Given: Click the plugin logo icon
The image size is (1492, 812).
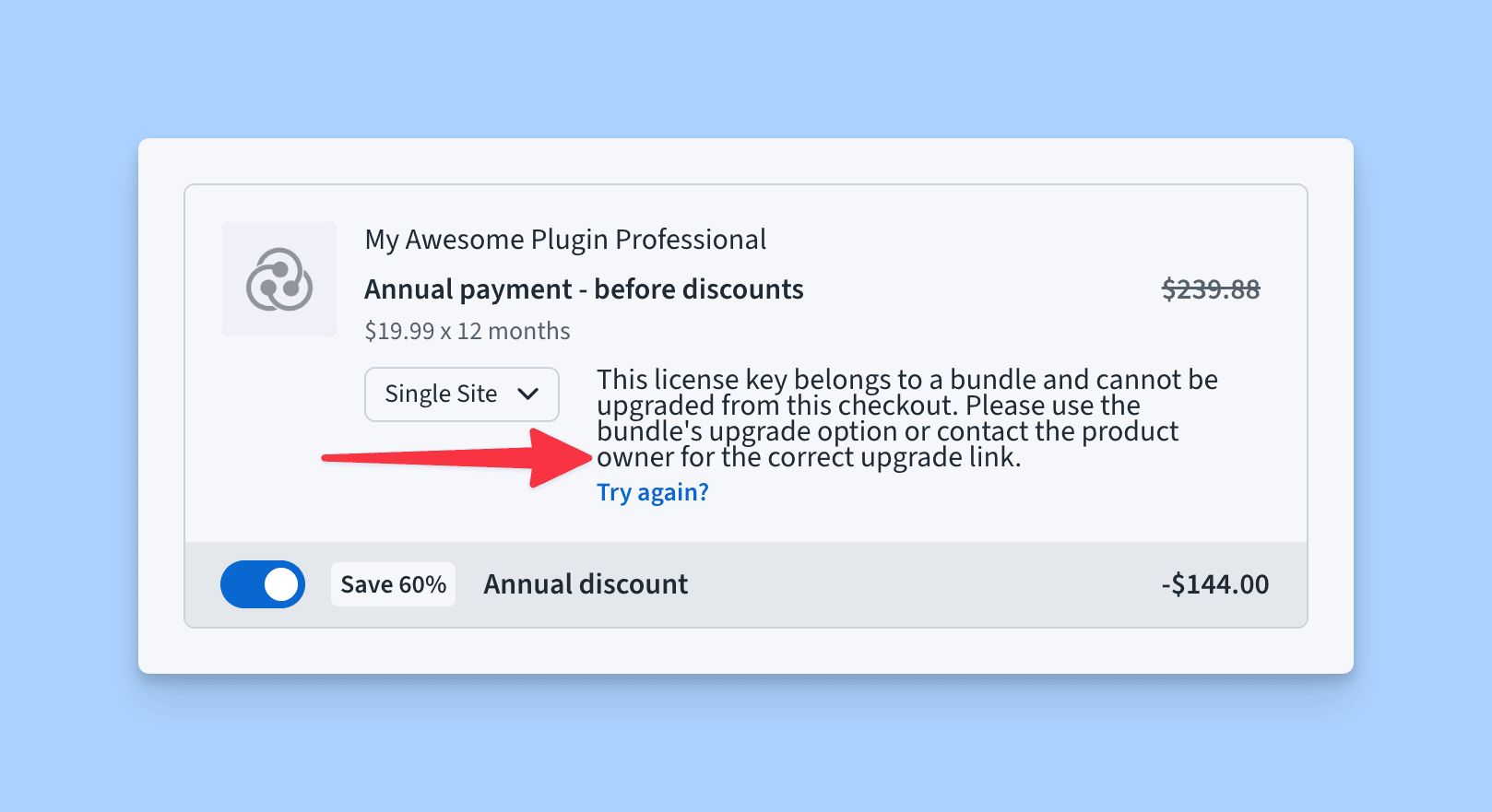Looking at the screenshot, I should click(x=279, y=279).
